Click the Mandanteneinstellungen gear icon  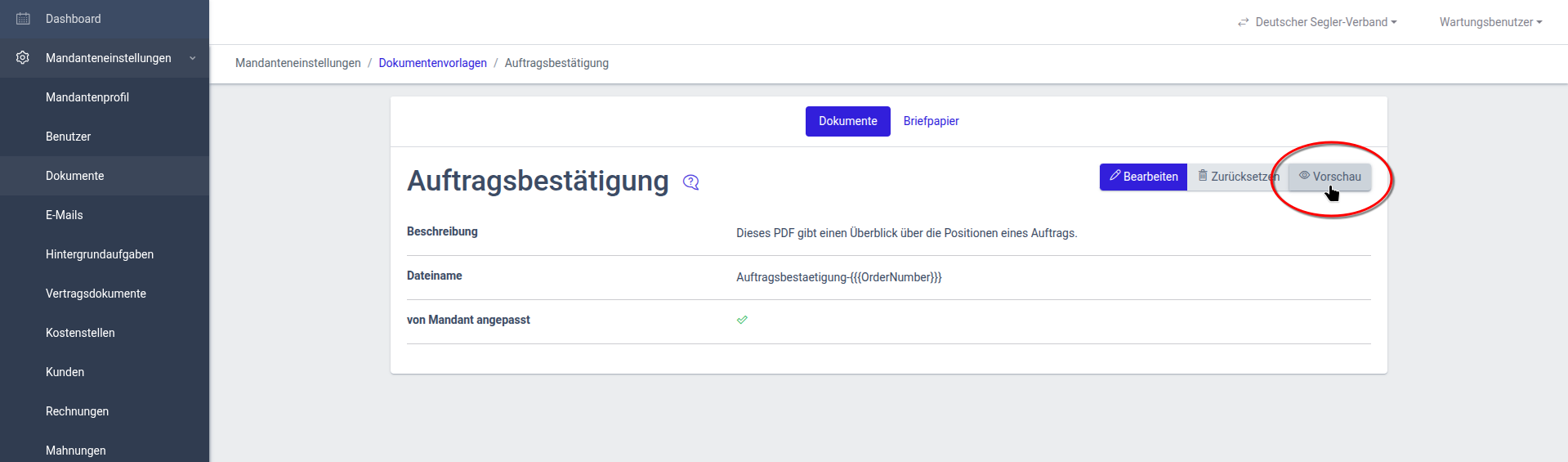point(23,58)
